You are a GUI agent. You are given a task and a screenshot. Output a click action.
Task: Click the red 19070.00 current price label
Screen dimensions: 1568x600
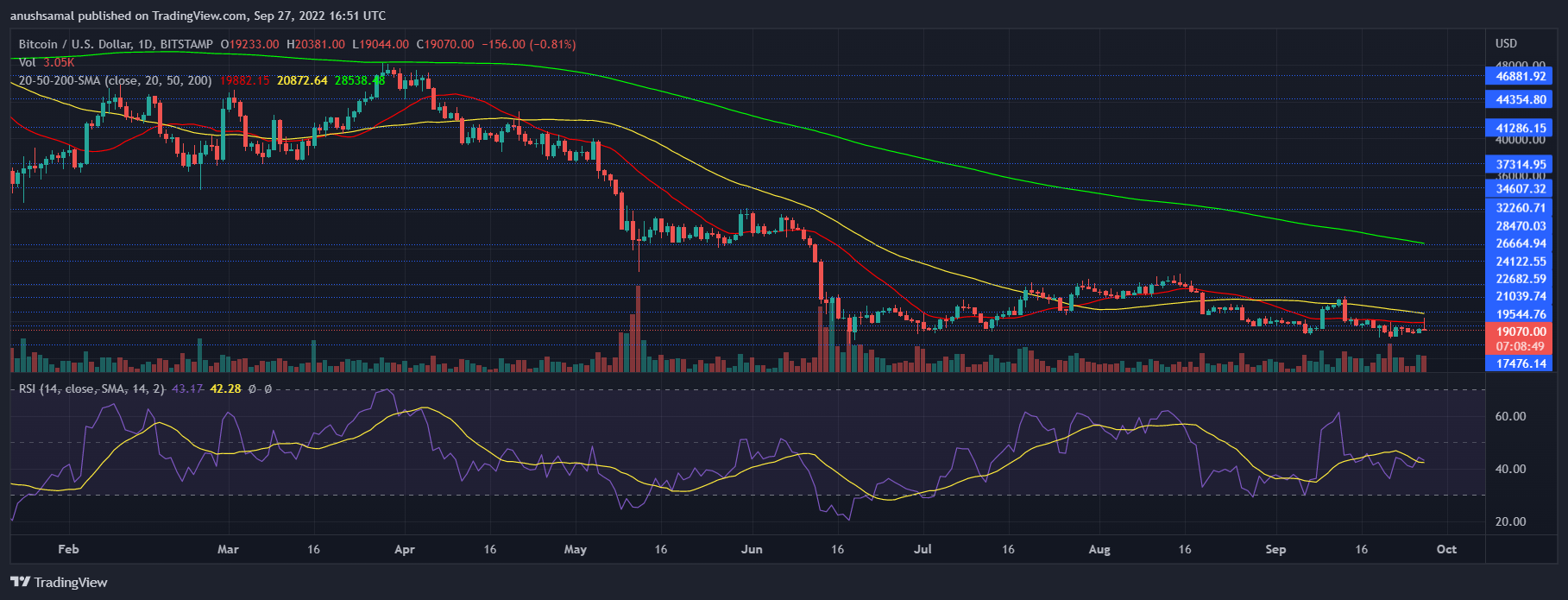[1521, 332]
